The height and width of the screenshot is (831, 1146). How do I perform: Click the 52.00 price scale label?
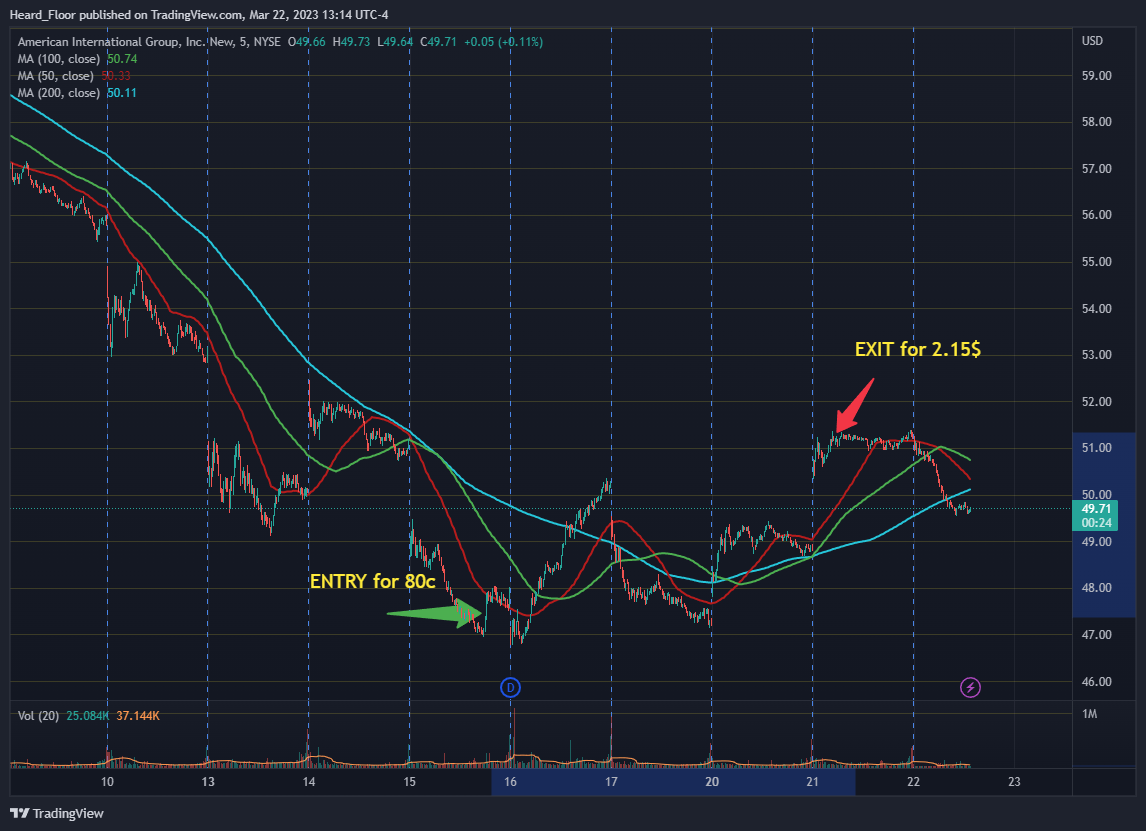[1096, 401]
